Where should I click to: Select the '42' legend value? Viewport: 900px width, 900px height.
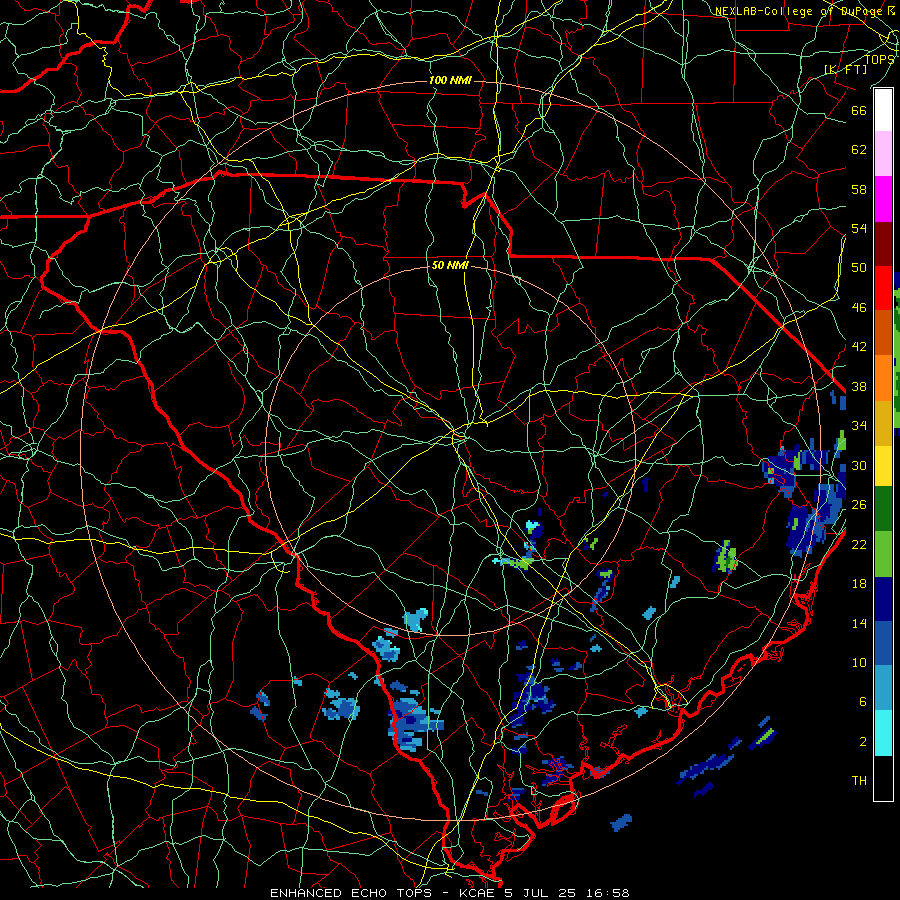[x=859, y=346]
